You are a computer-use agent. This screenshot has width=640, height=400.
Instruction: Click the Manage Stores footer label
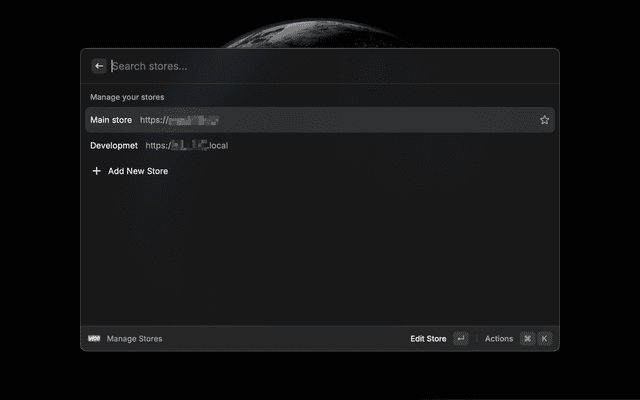134,339
